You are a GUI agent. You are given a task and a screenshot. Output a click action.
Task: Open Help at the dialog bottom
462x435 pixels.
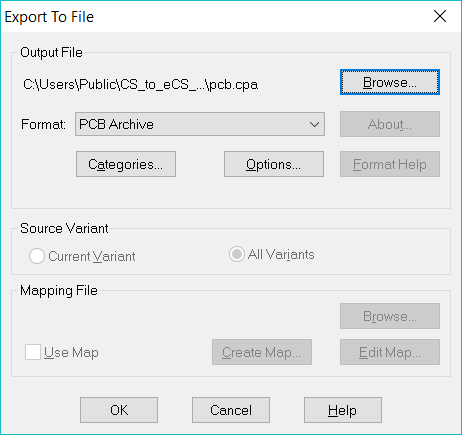point(343,410)
